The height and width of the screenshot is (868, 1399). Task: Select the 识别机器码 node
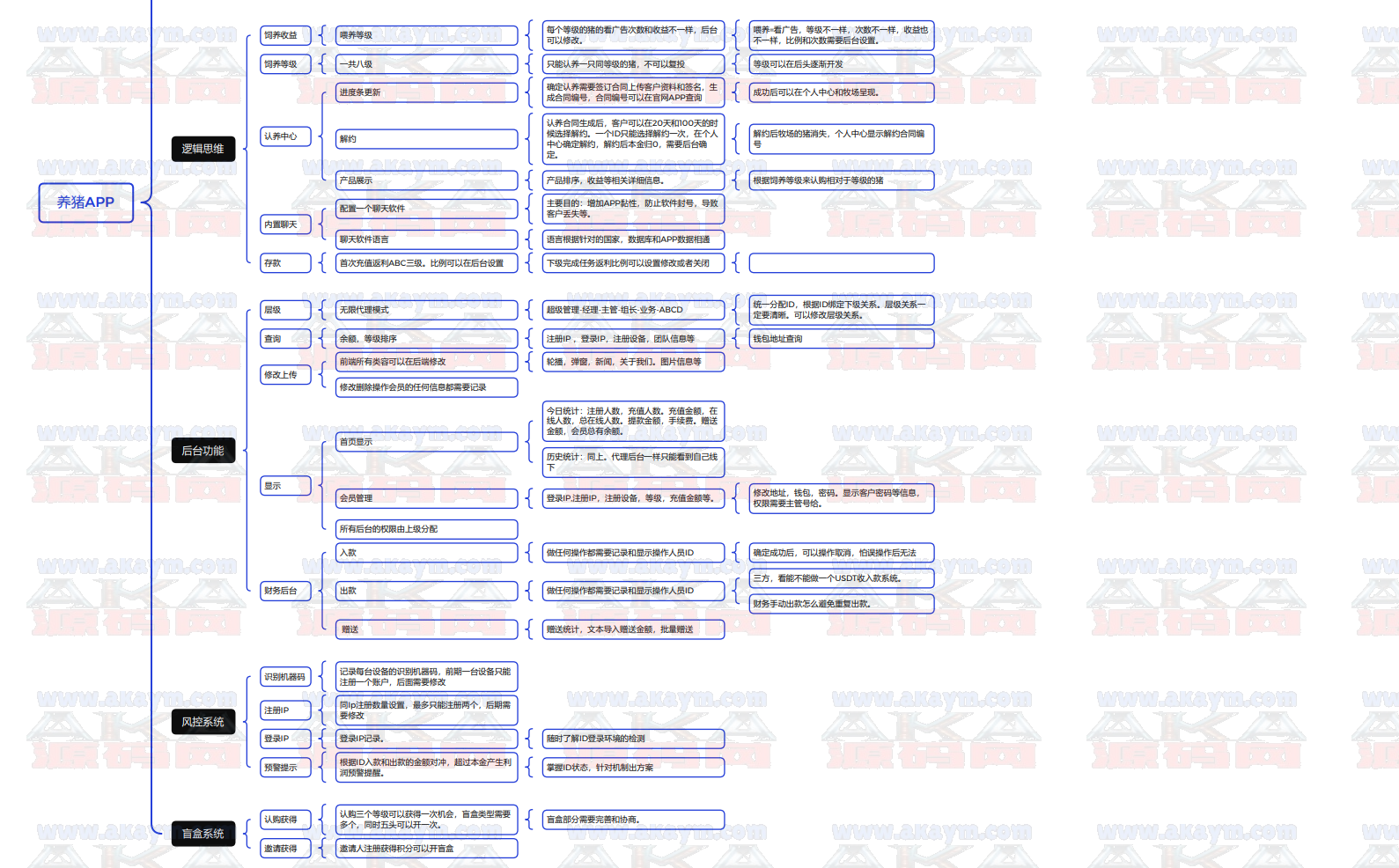pos(285,677)
